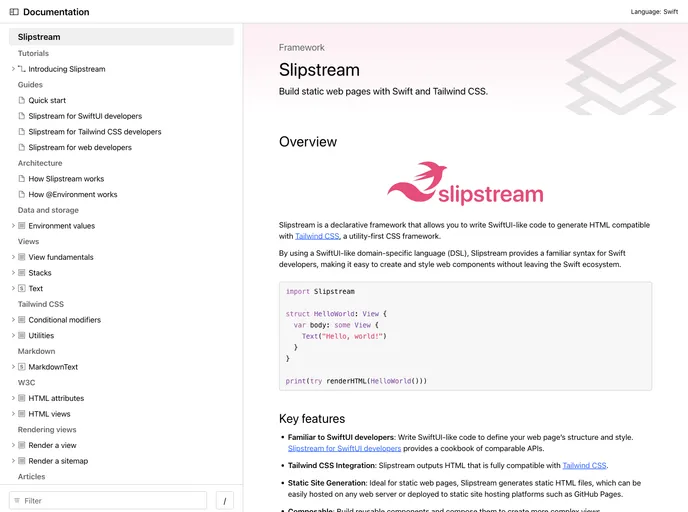Expand the Render a sitemap section
Viewport: 688px width, 512px height.
point(13,461)
